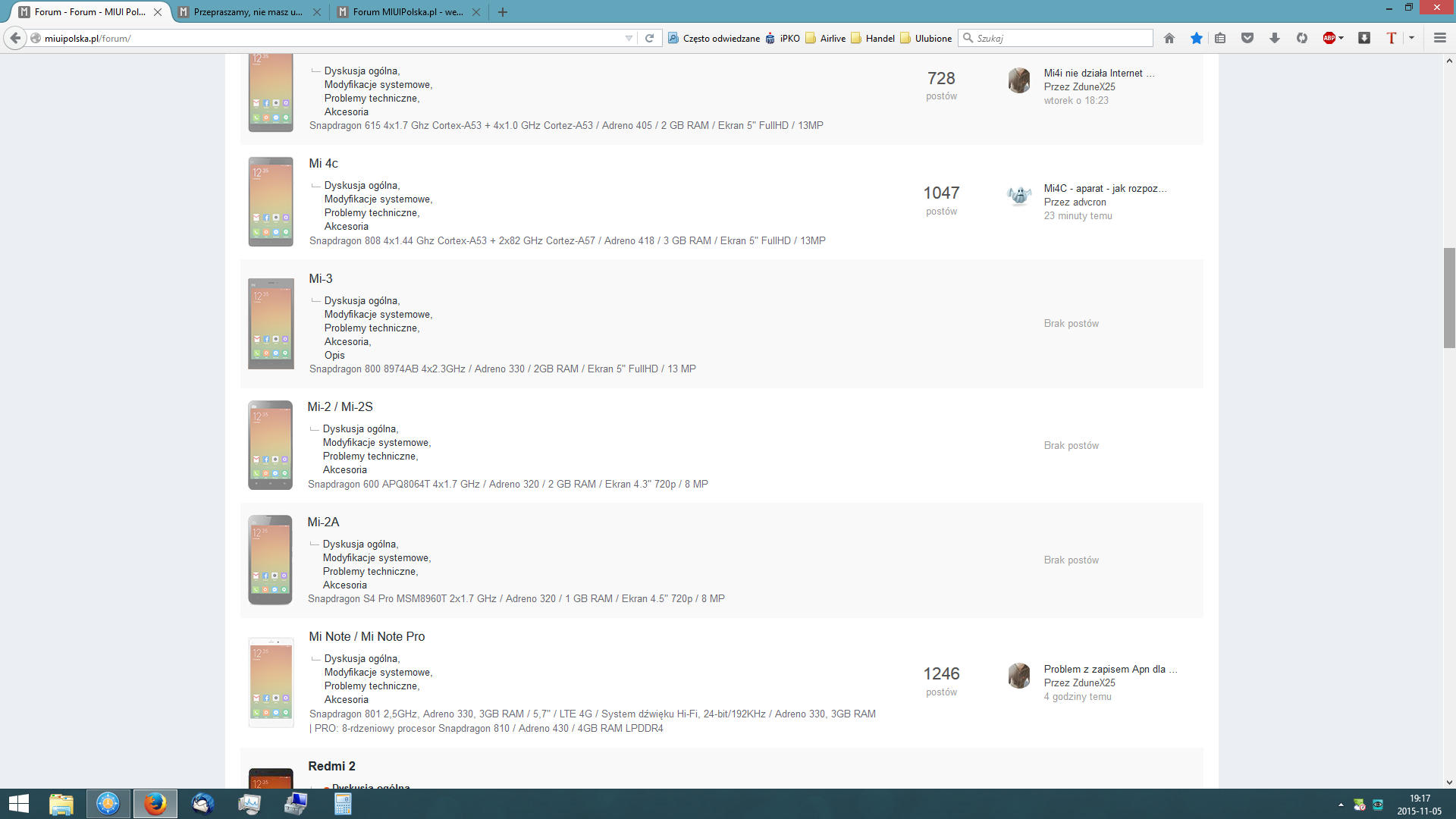
Task: Click the Home toolbar icon
Action: 1169,38
